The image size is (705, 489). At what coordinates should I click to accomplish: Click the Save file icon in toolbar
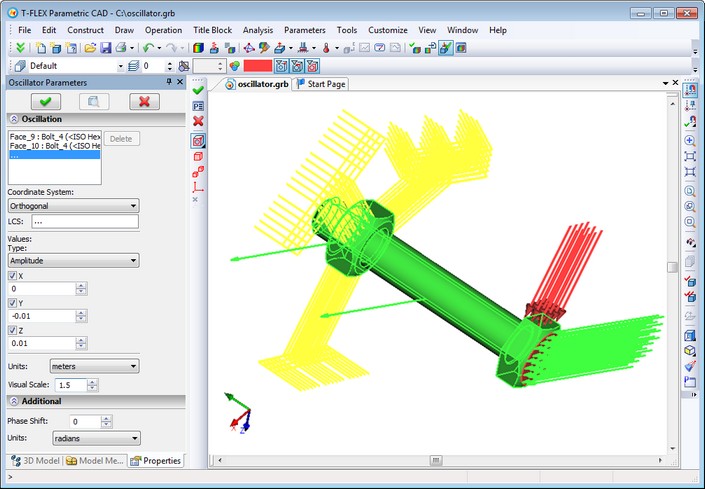coord(104,47)
